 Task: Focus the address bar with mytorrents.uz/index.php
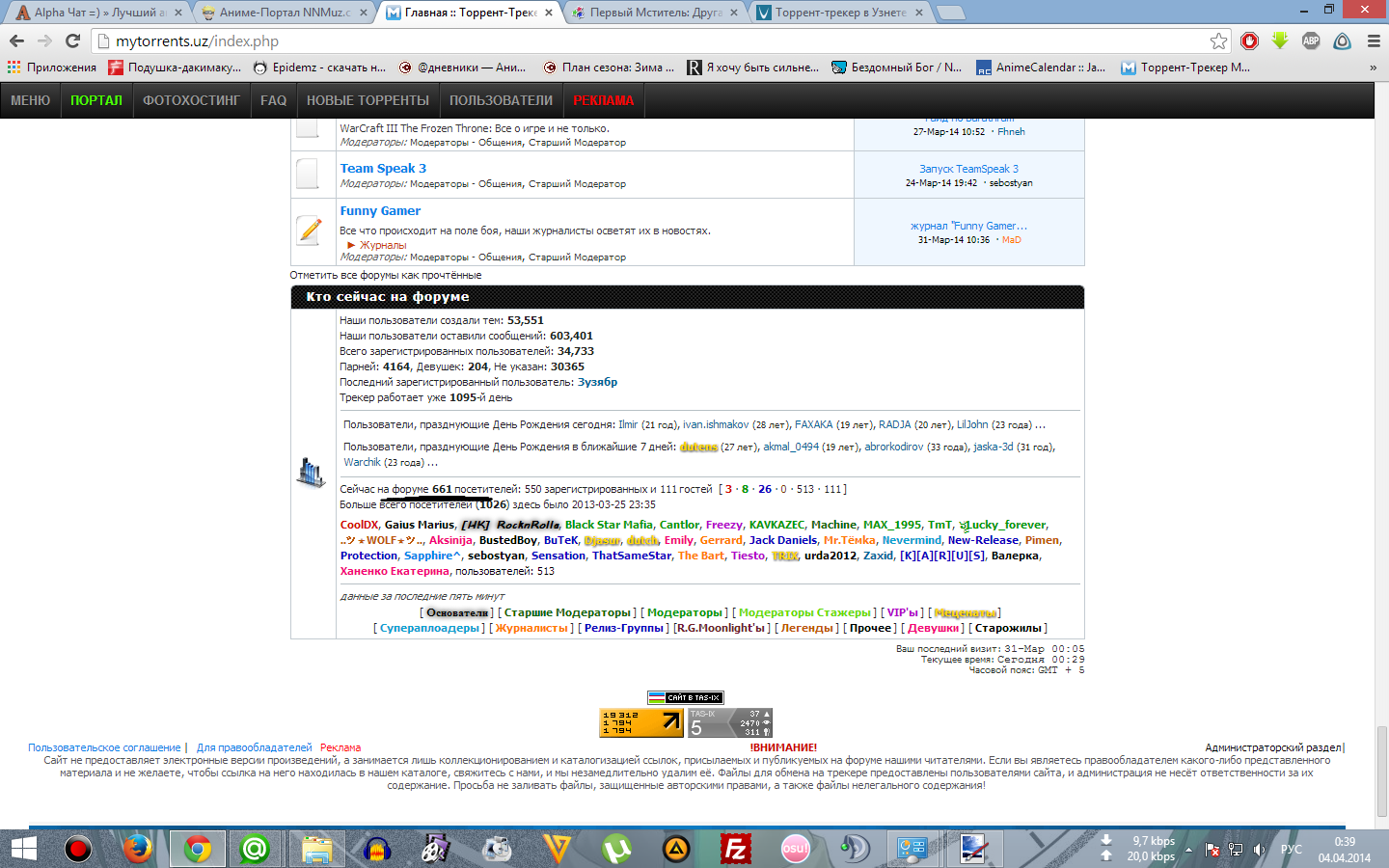click(x=656, y=41)
